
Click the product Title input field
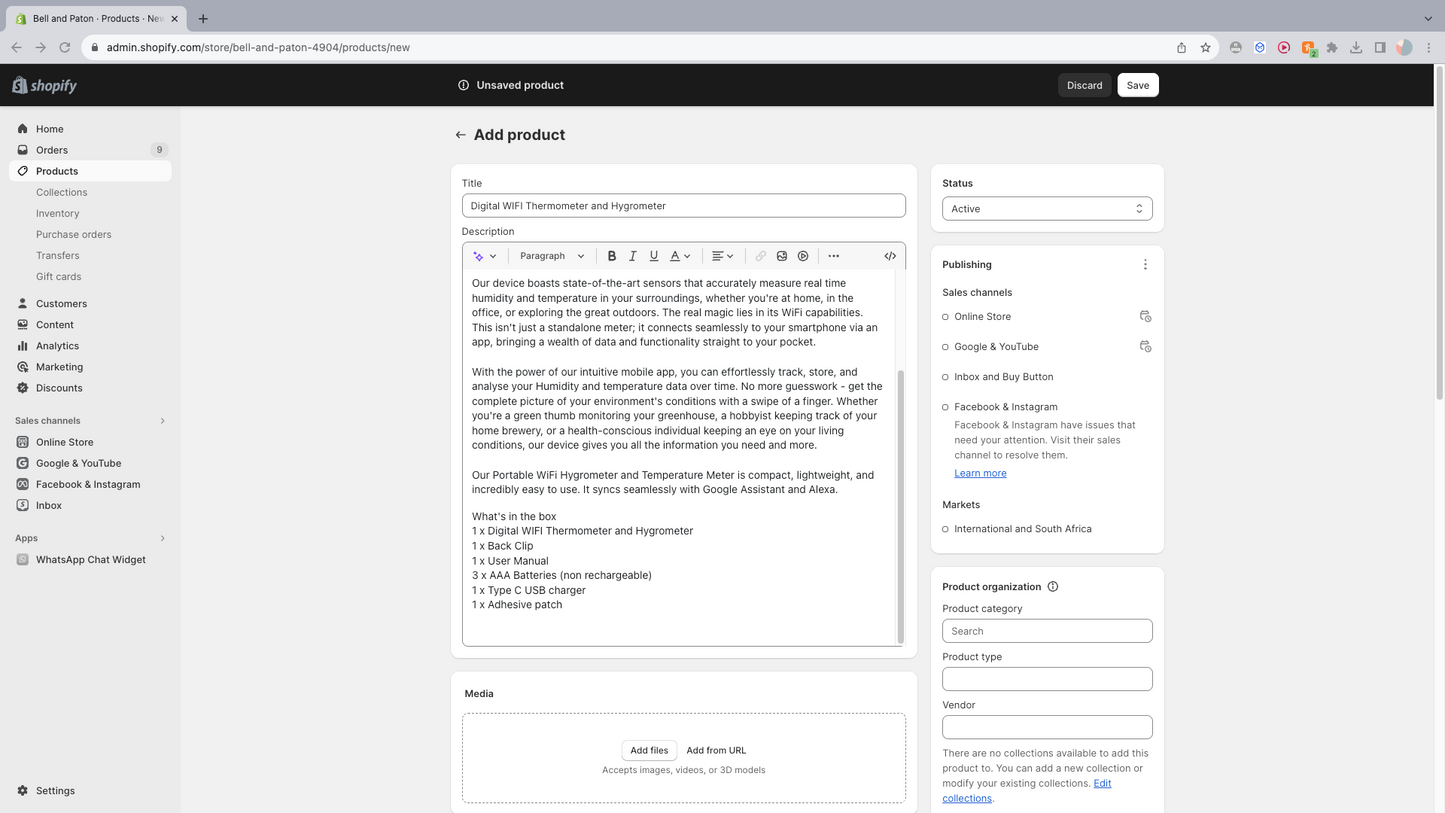[x=684, y=206]
